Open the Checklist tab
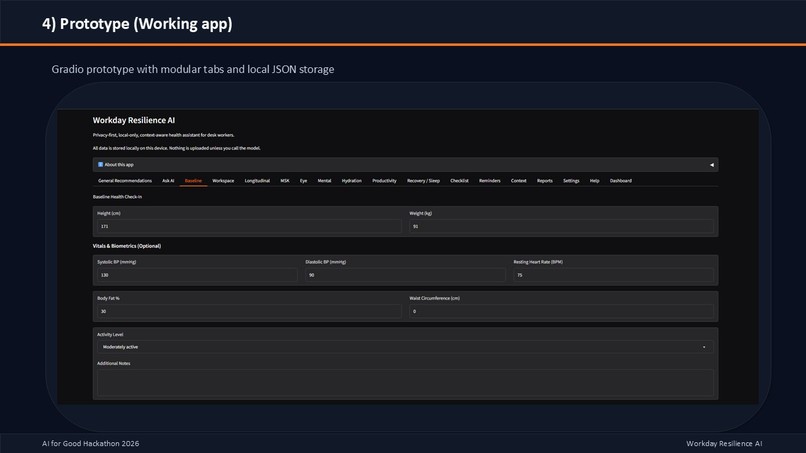 459,180
